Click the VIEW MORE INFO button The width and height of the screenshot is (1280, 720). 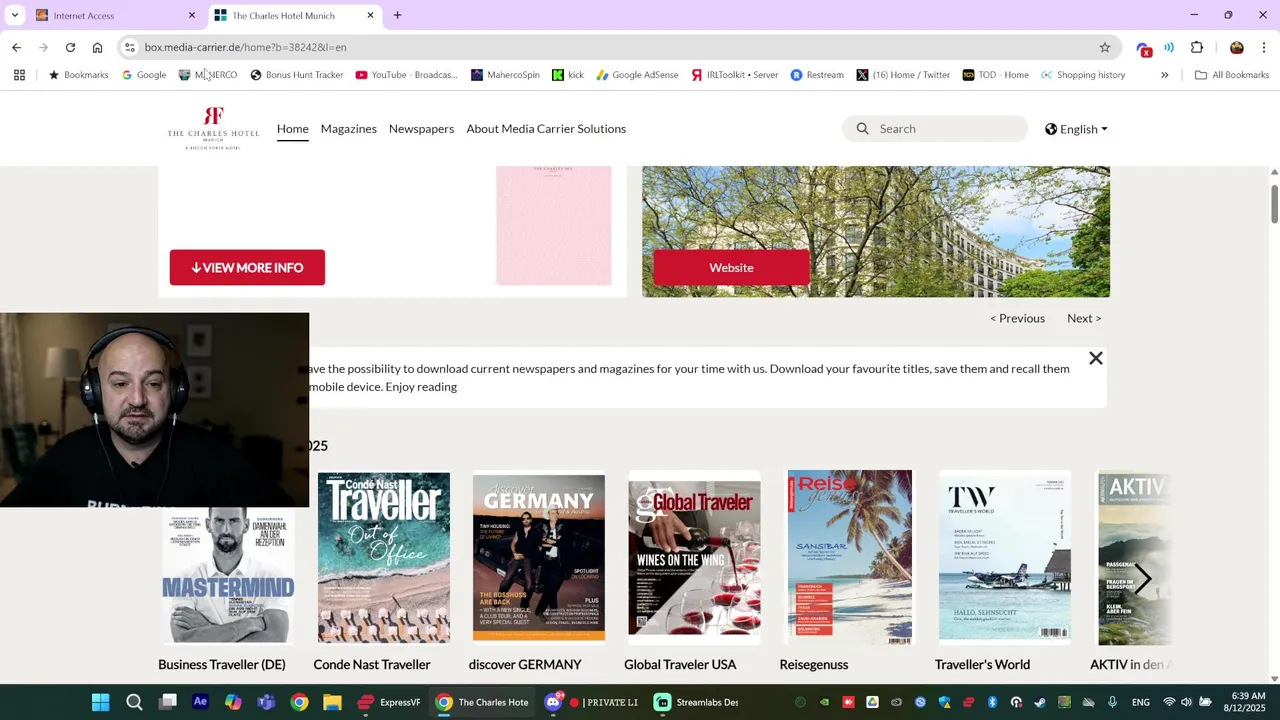pos(247,267)
